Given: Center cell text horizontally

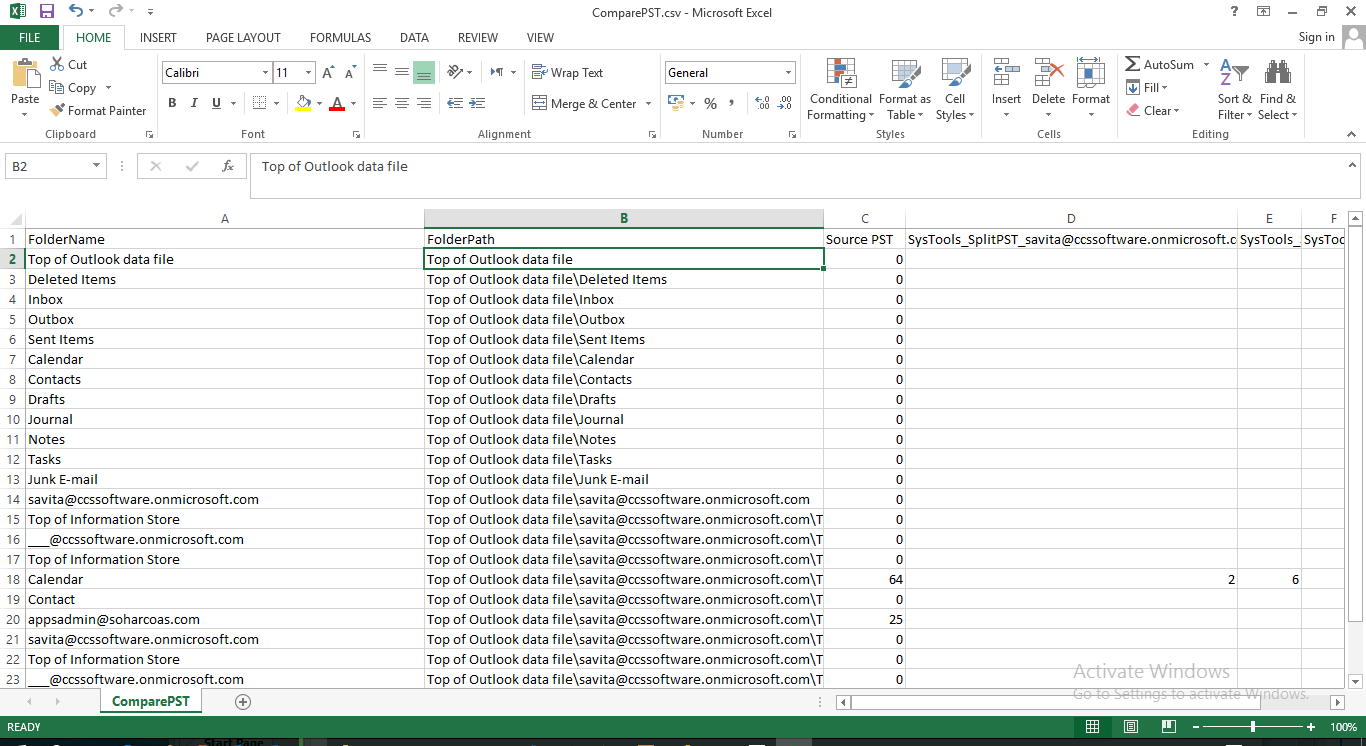Looking at the screenshot, I should [401, 103].
